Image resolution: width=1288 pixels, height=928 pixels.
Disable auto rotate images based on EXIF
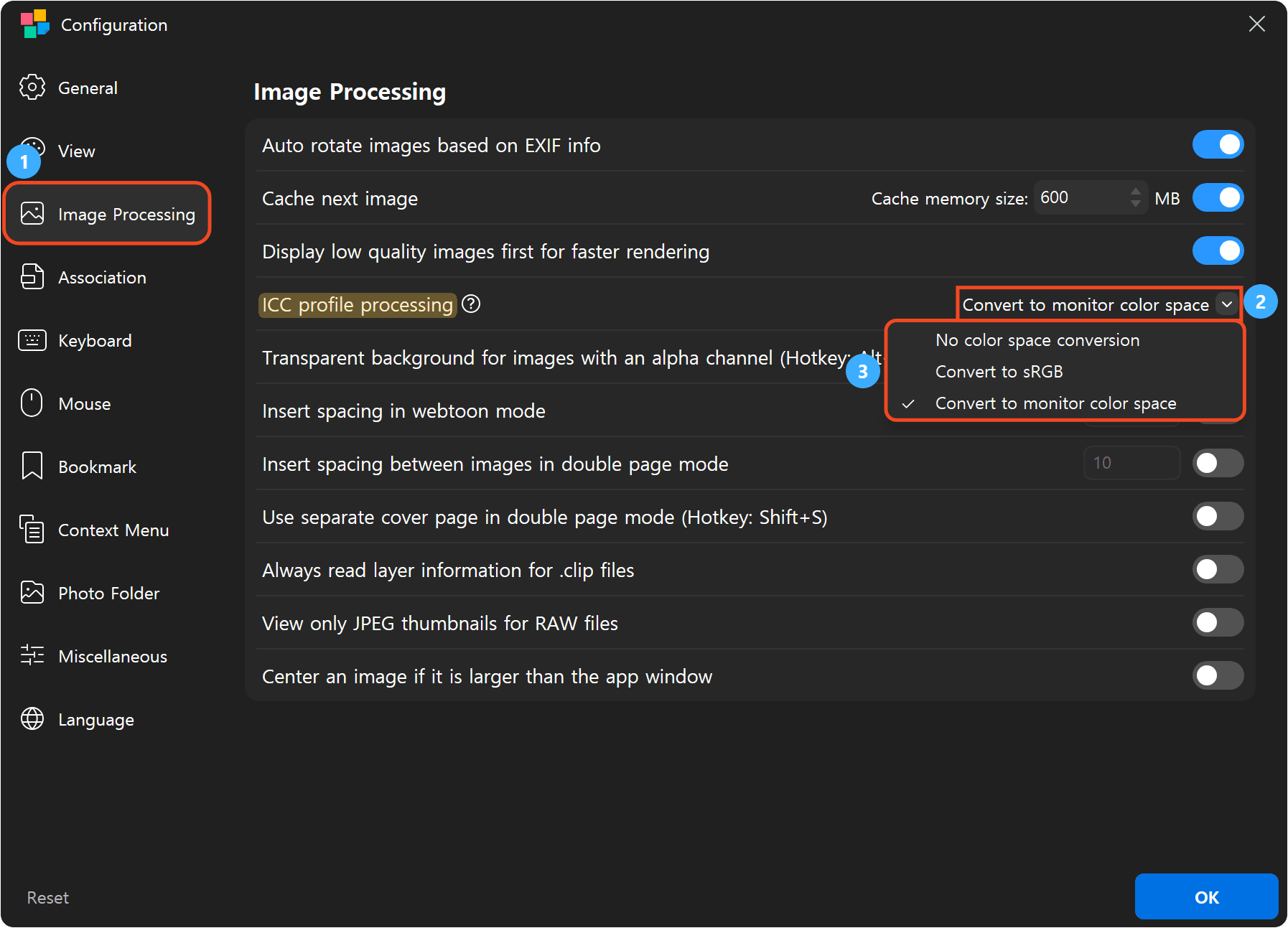coord(1218,145)
